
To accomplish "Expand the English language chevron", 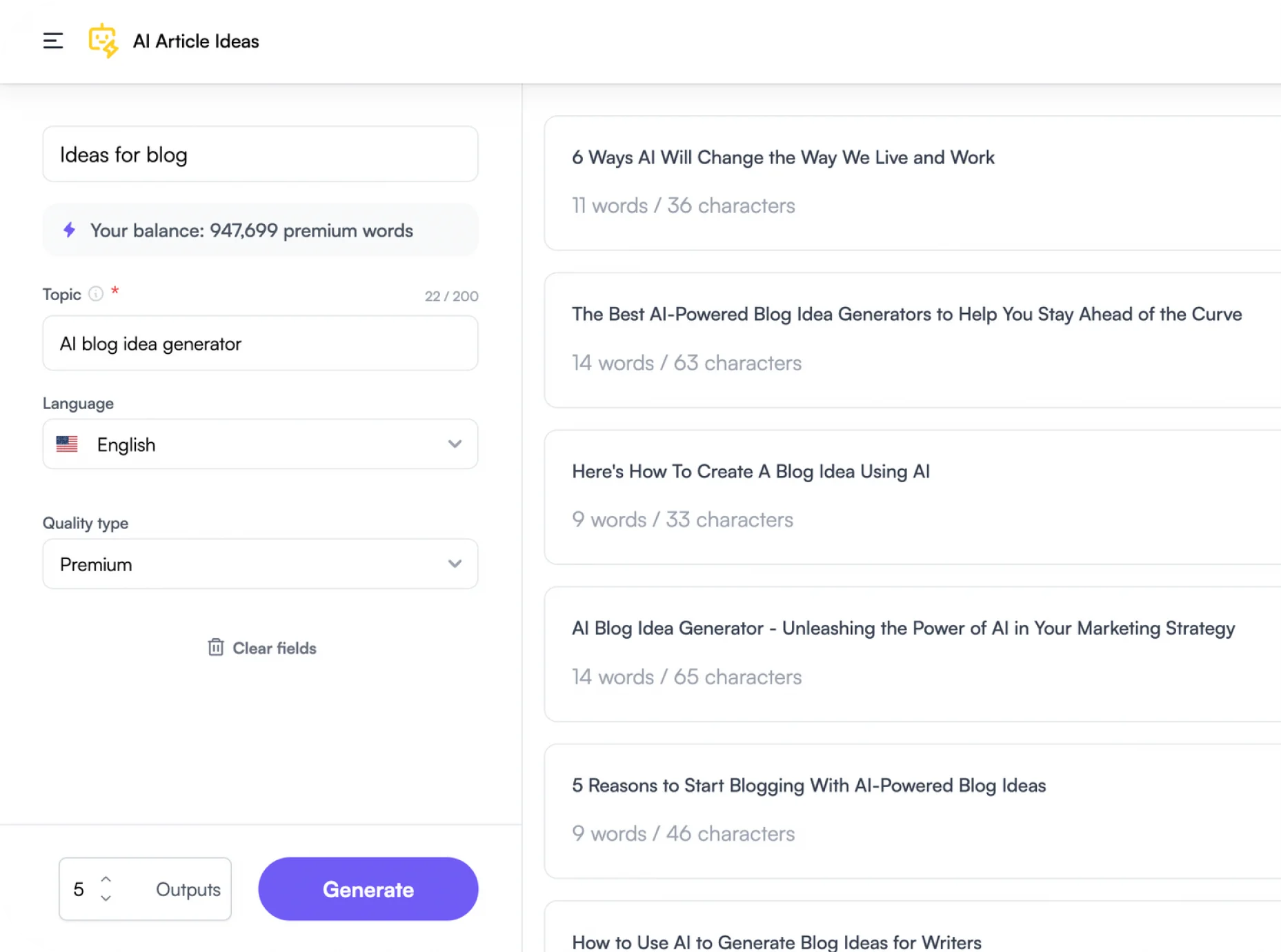I will click(x=455, y=444).
